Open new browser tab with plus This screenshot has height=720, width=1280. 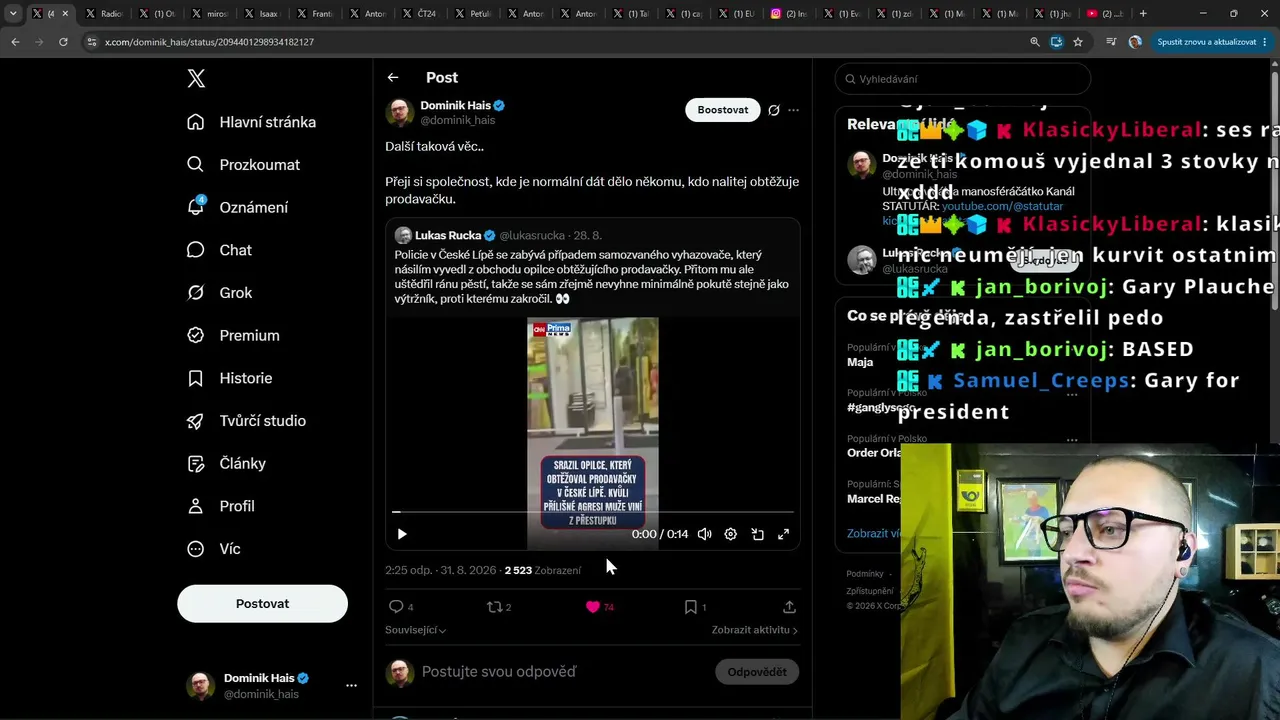1143,14
